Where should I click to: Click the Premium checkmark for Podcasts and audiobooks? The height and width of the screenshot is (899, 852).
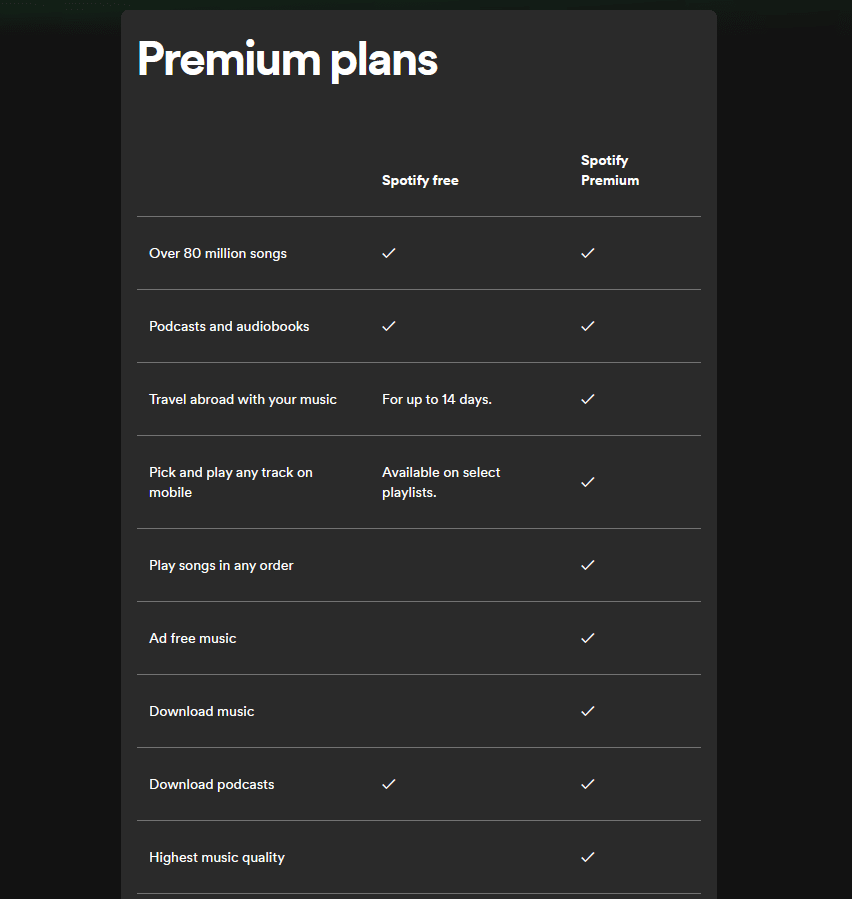(588, 326)
